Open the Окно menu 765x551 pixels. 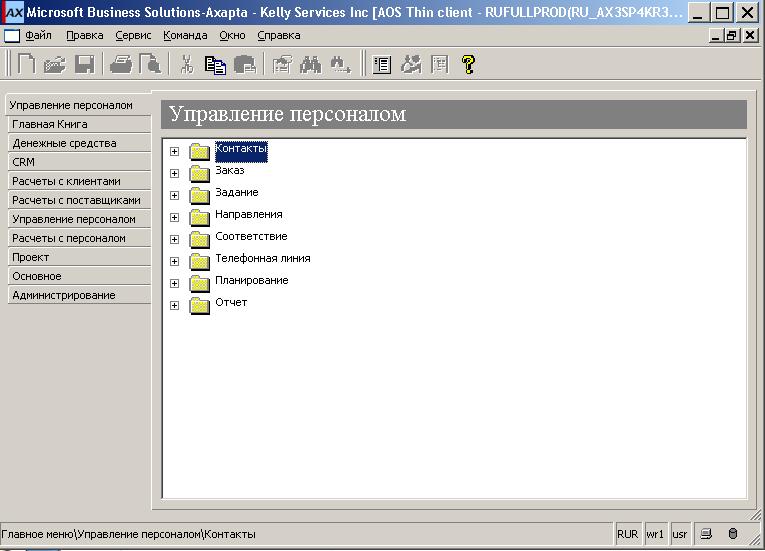click(x=232, y=36)
